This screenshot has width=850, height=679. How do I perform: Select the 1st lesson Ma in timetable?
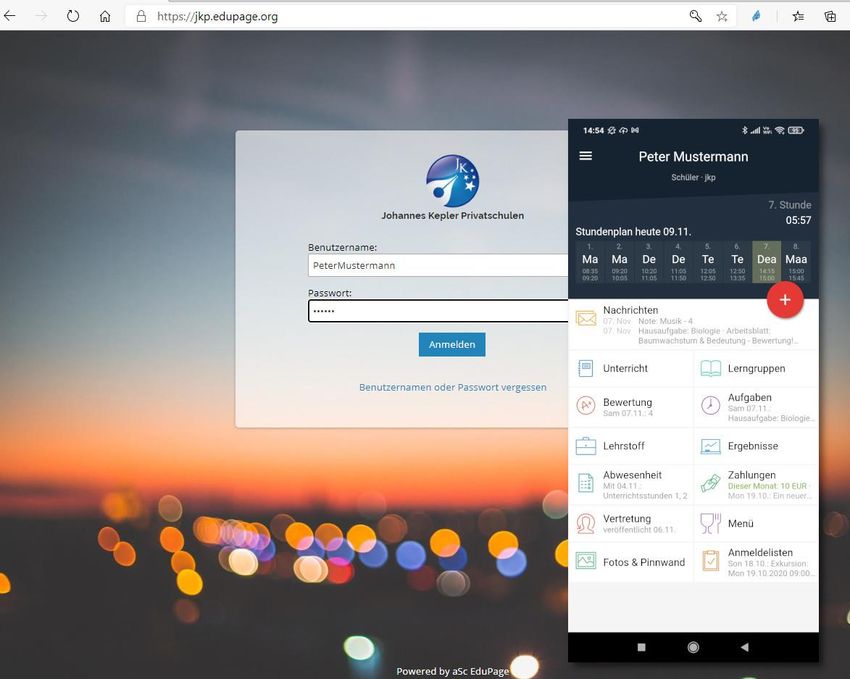[590, 262]
